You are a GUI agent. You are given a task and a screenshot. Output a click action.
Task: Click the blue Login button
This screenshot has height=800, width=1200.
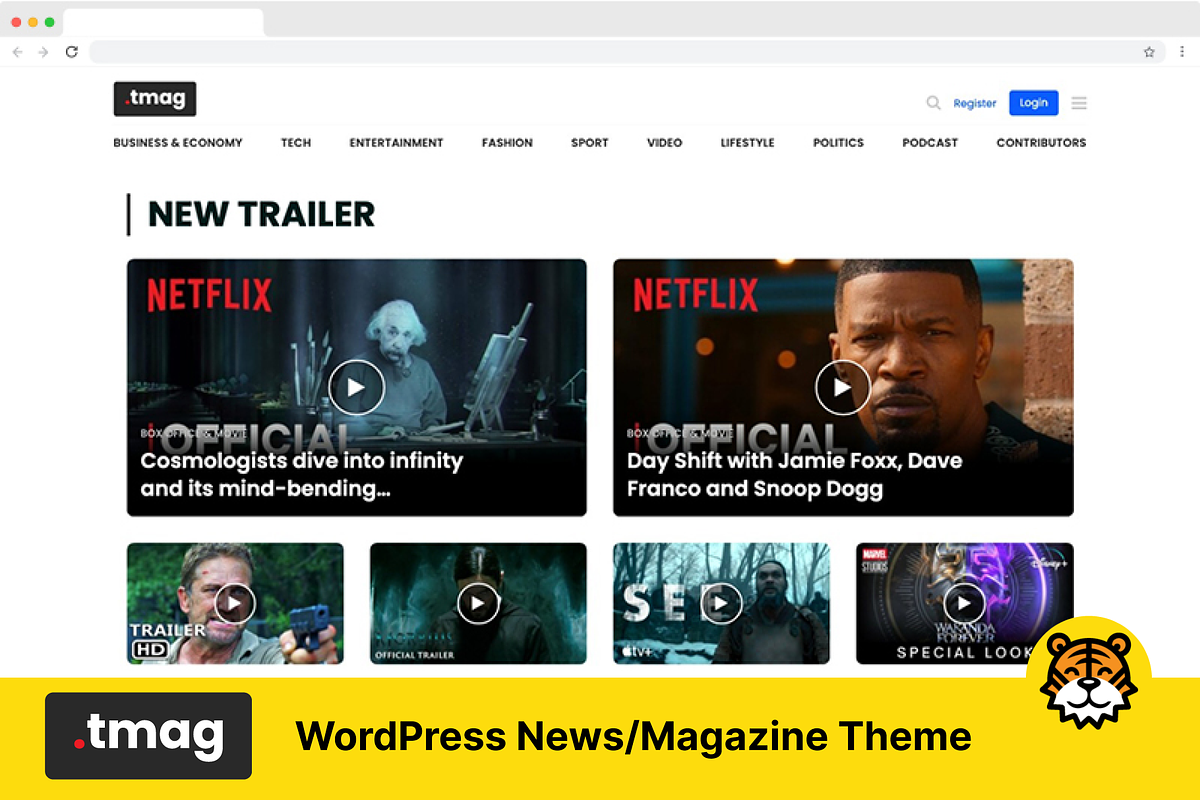tap(1033, 103)
